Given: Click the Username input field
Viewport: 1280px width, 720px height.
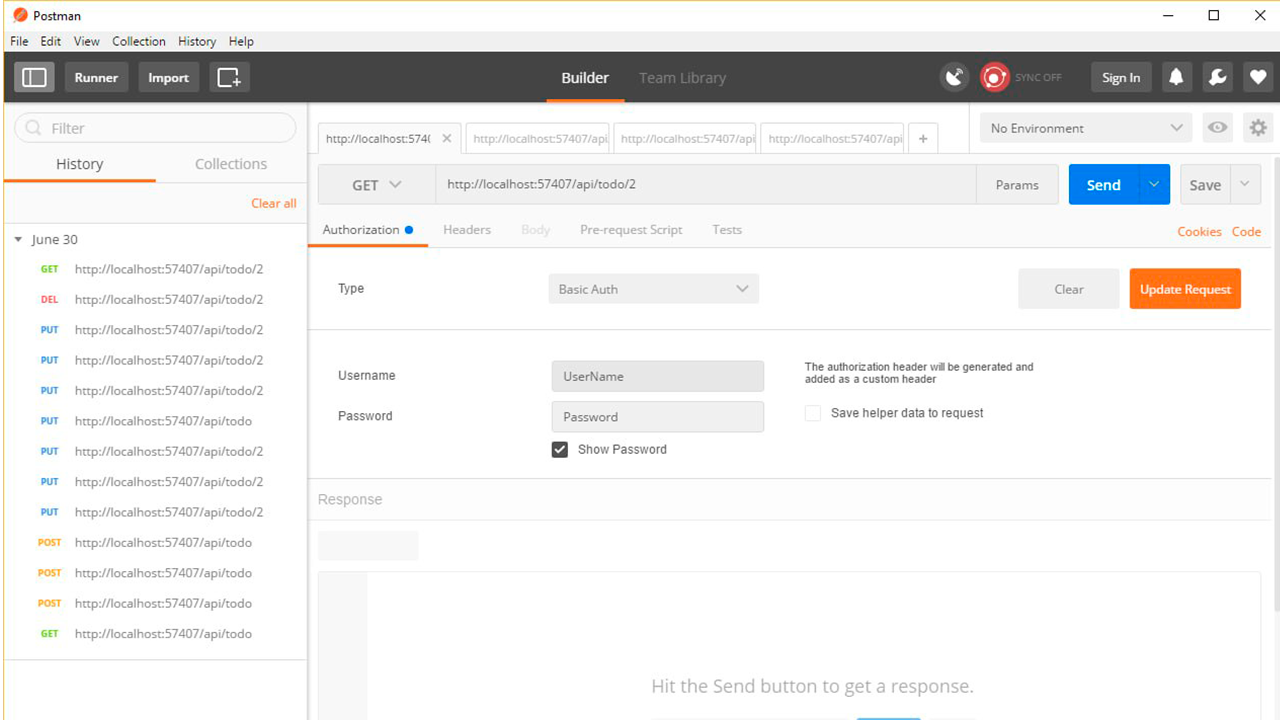Looking at the screenshot, I should coord(658,376).
